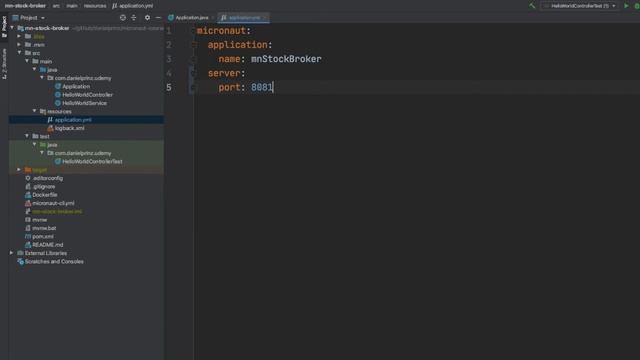Click the Scratches and Consoles icon
The image size is (640, 360).
[x=20, y=262]
